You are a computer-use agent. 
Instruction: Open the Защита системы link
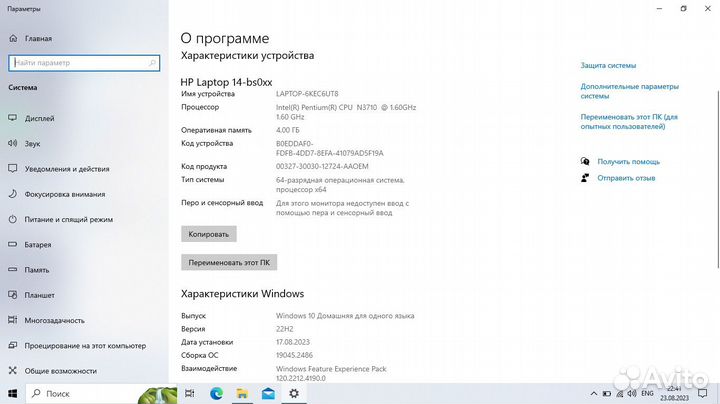(608, 66)
